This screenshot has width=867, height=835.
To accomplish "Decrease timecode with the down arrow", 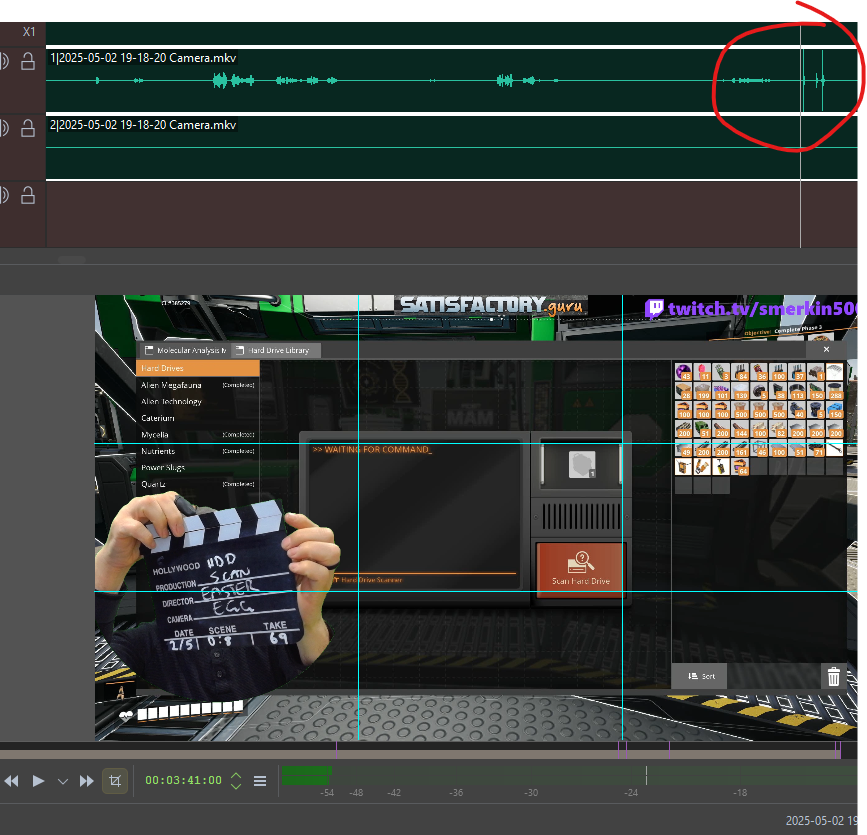I will [x=236, y=786].
